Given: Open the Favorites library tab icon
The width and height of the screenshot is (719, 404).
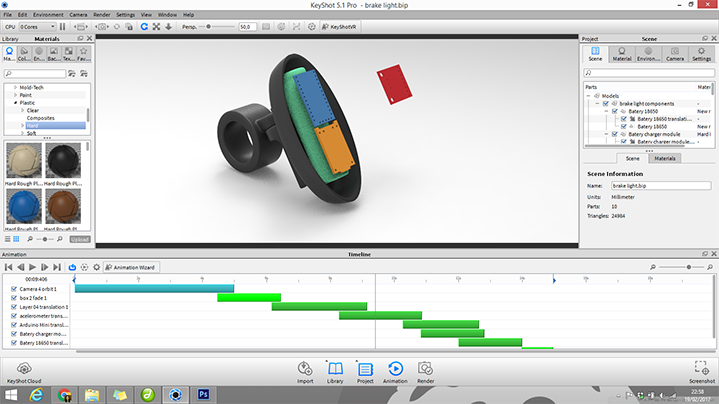Looking at the screenshot, I should tap(83, 54).
